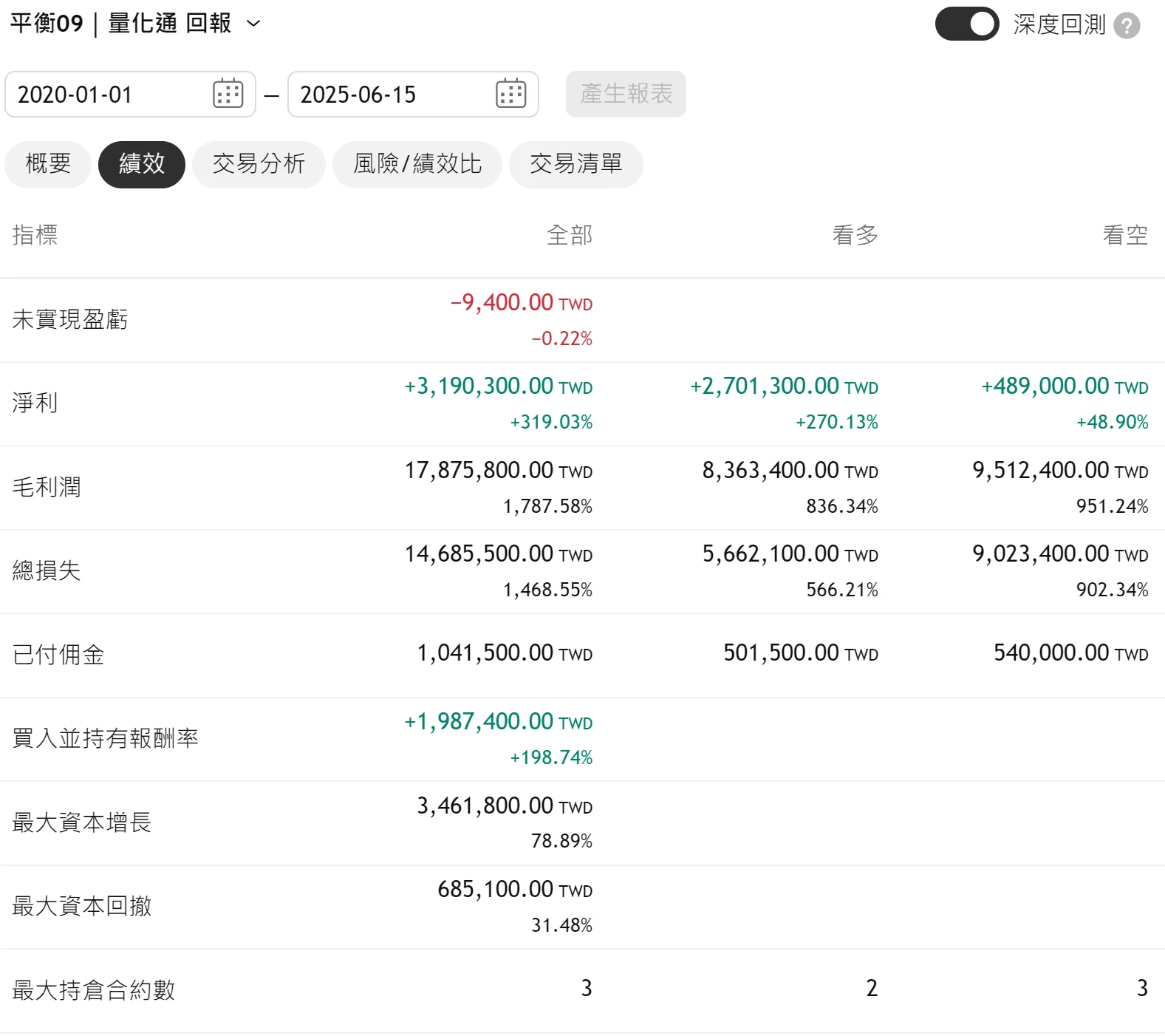This screenshot has width=1165, height=1036.
Task: Click the 5,662,100.00 TWD long loss value
Action: coord(790,553)
